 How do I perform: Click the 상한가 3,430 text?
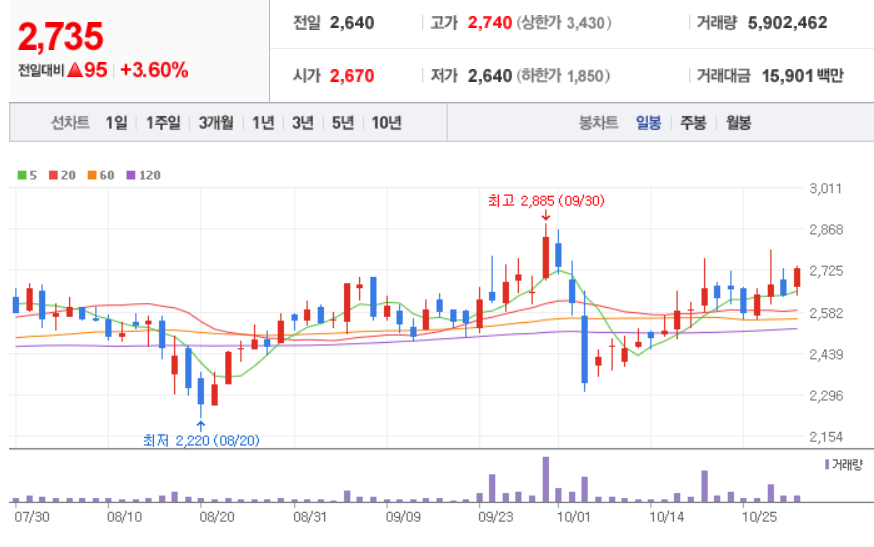(564, 23)
